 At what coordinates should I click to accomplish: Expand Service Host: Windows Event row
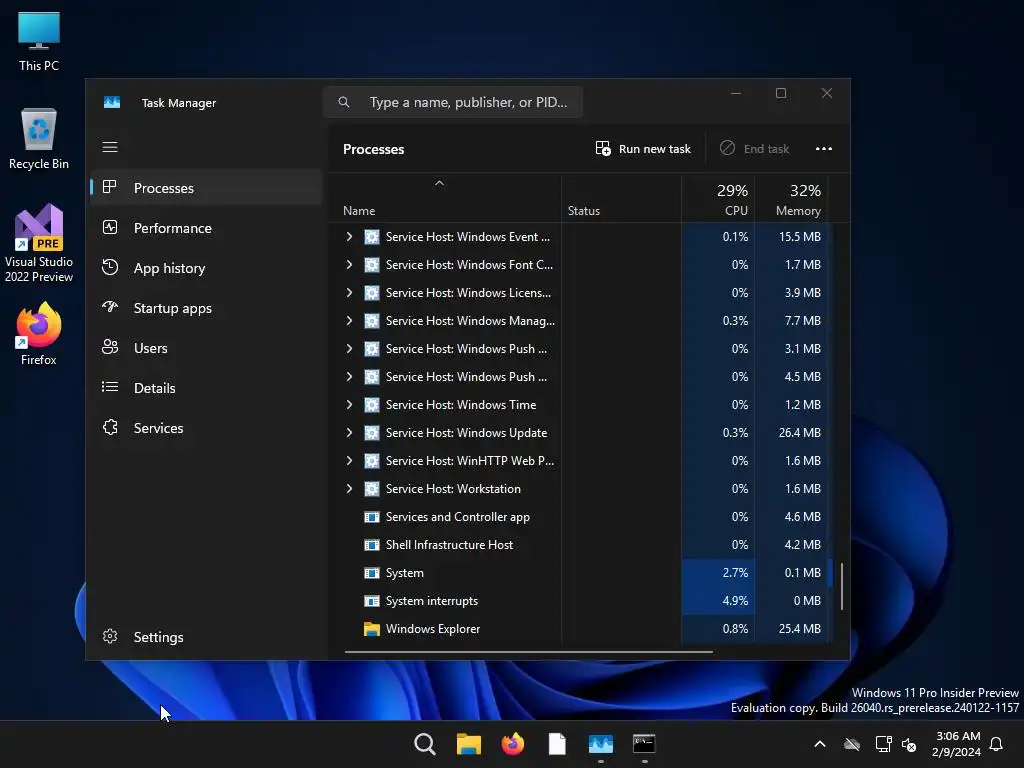point(349,236)
